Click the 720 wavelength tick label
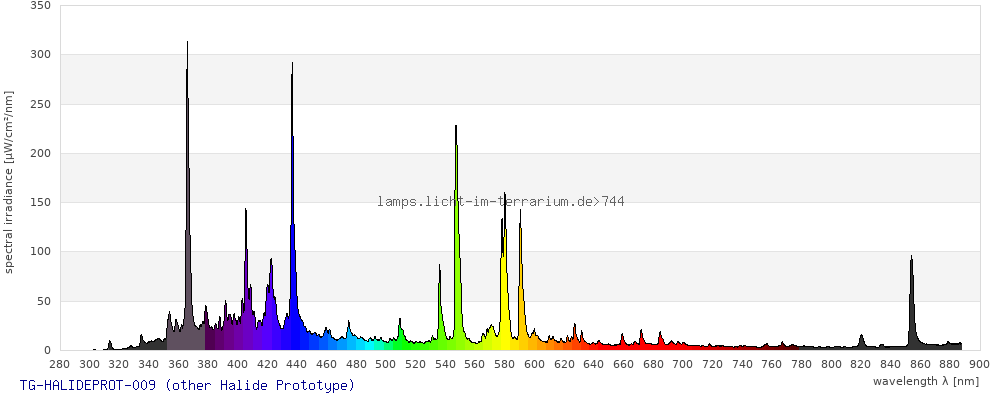The image size is (1000, 400). (712, 364)
